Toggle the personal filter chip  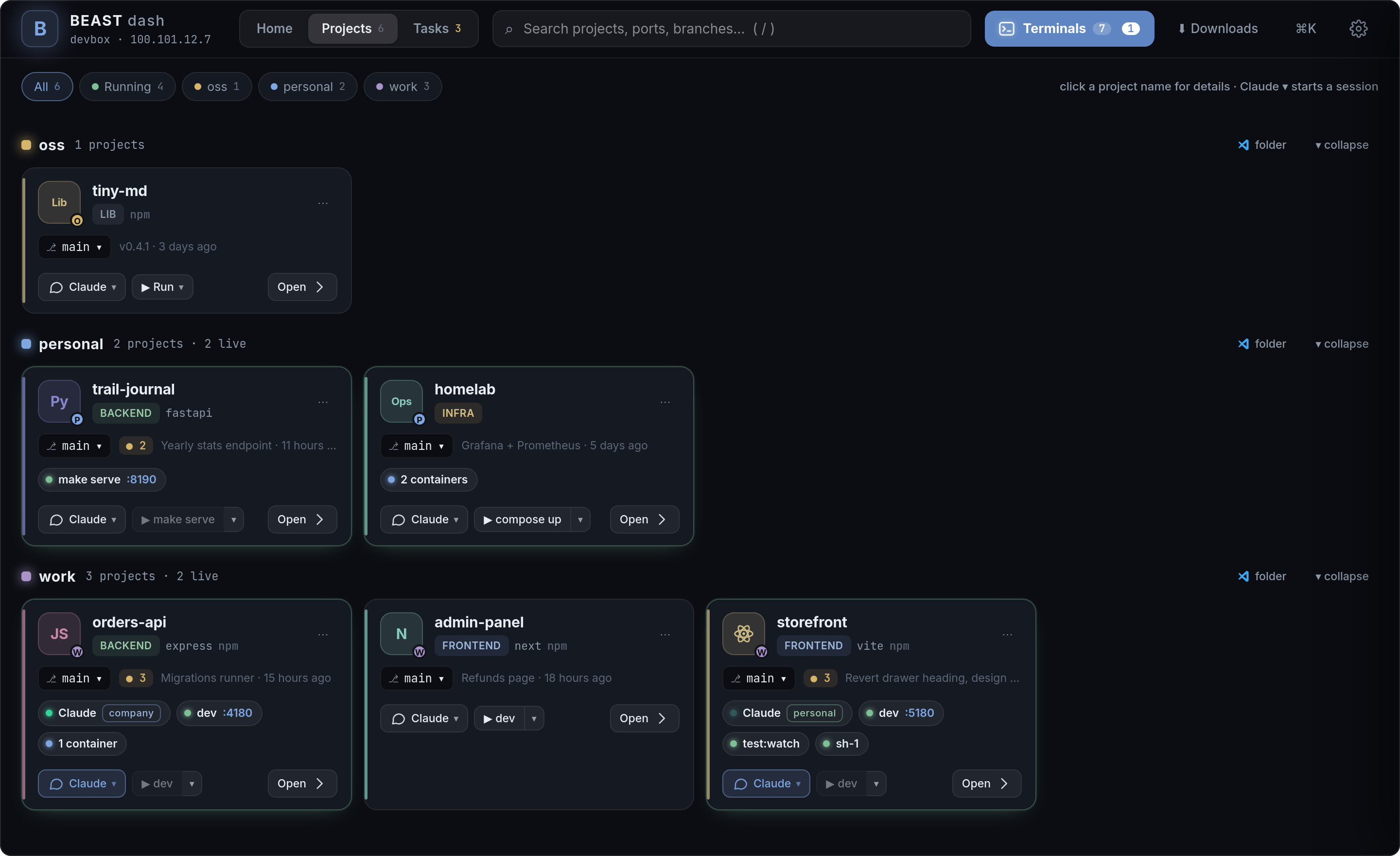click(307, 87)
